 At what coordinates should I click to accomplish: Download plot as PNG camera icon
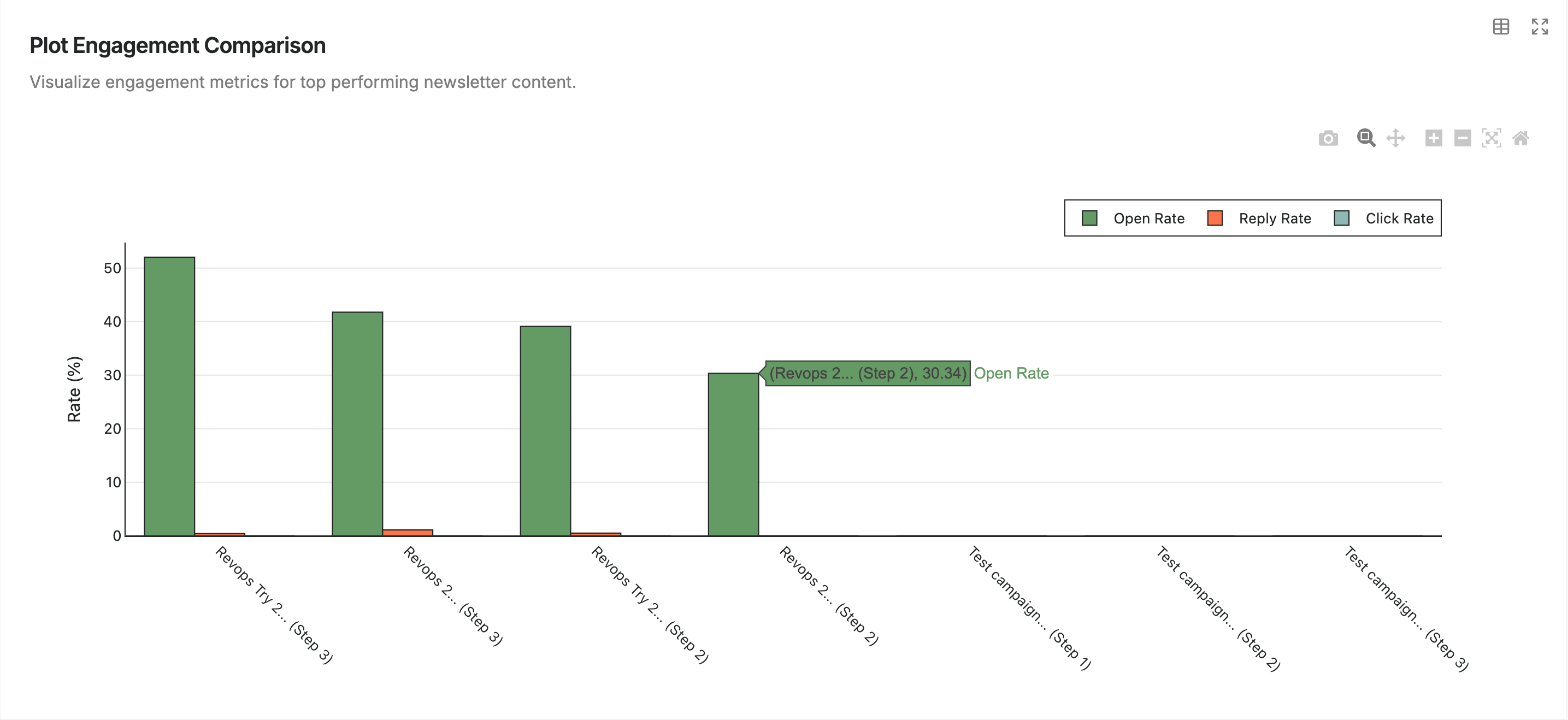click(1328, 138)
